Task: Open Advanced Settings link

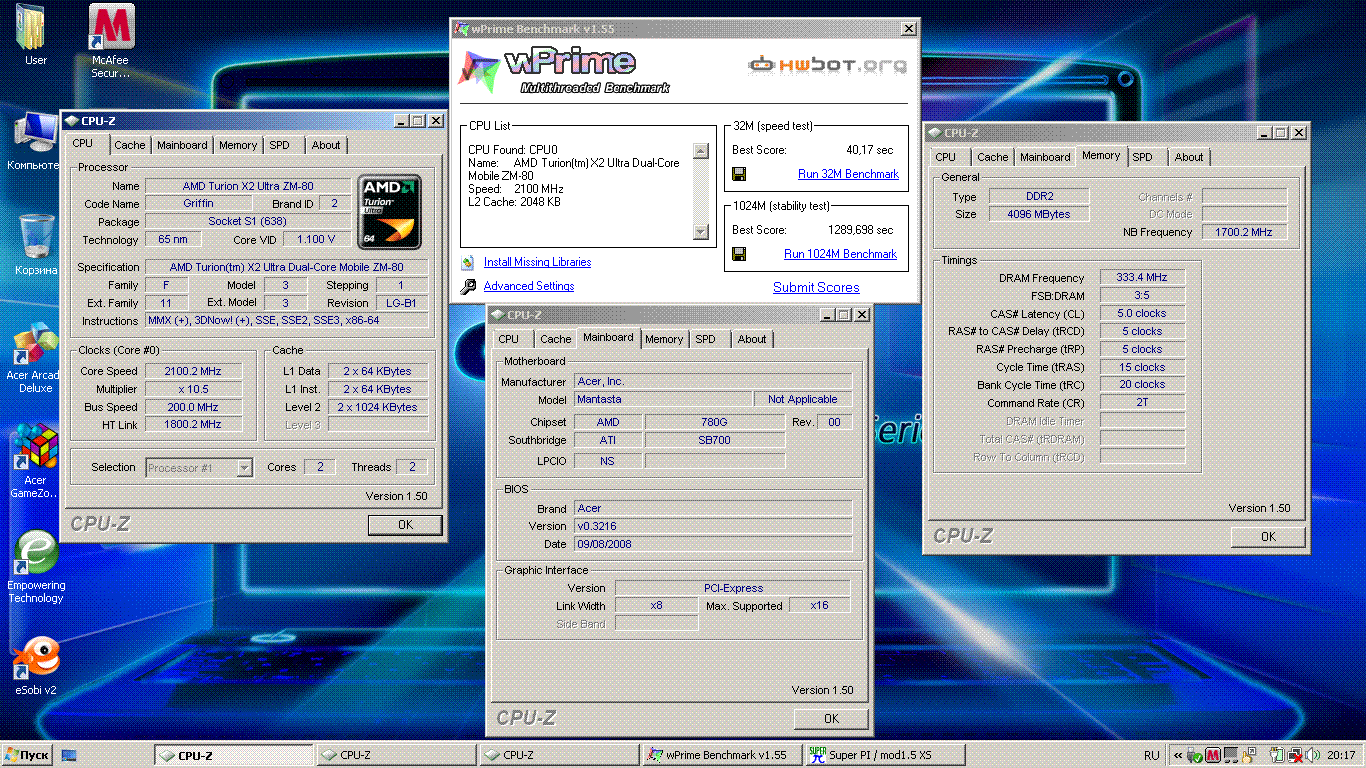Action: coord(529,286)
